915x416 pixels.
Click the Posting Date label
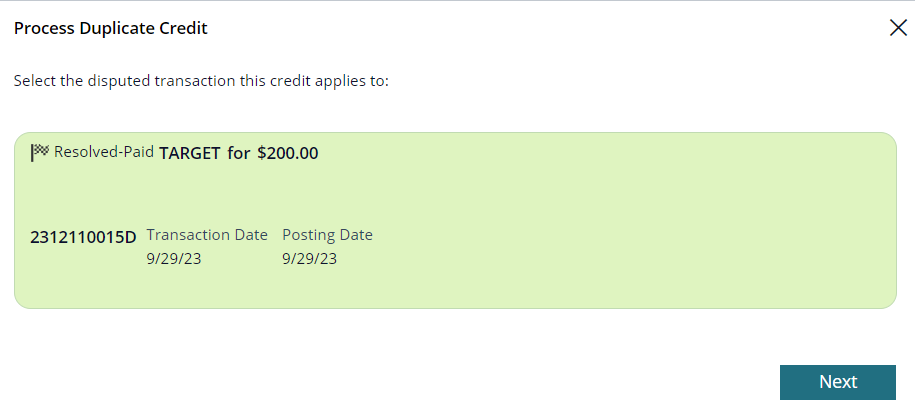tap(327, 235)
